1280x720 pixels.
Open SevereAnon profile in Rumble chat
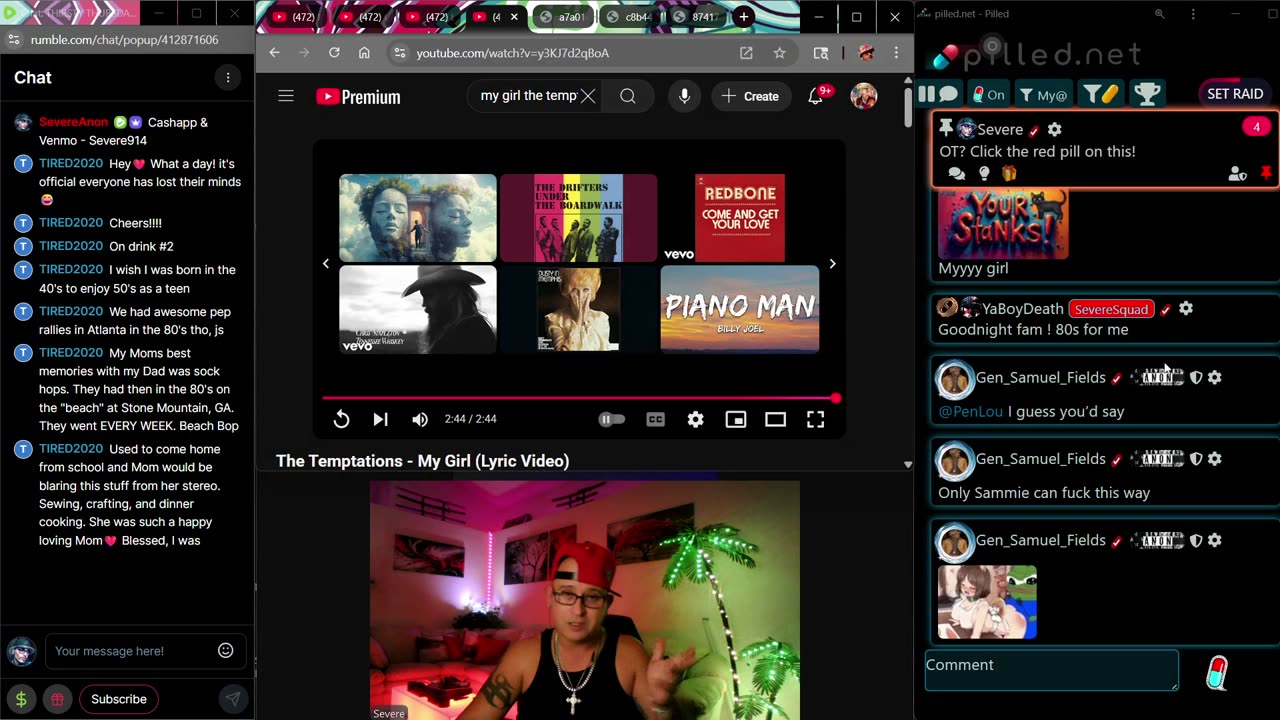[x=73, y=122]
